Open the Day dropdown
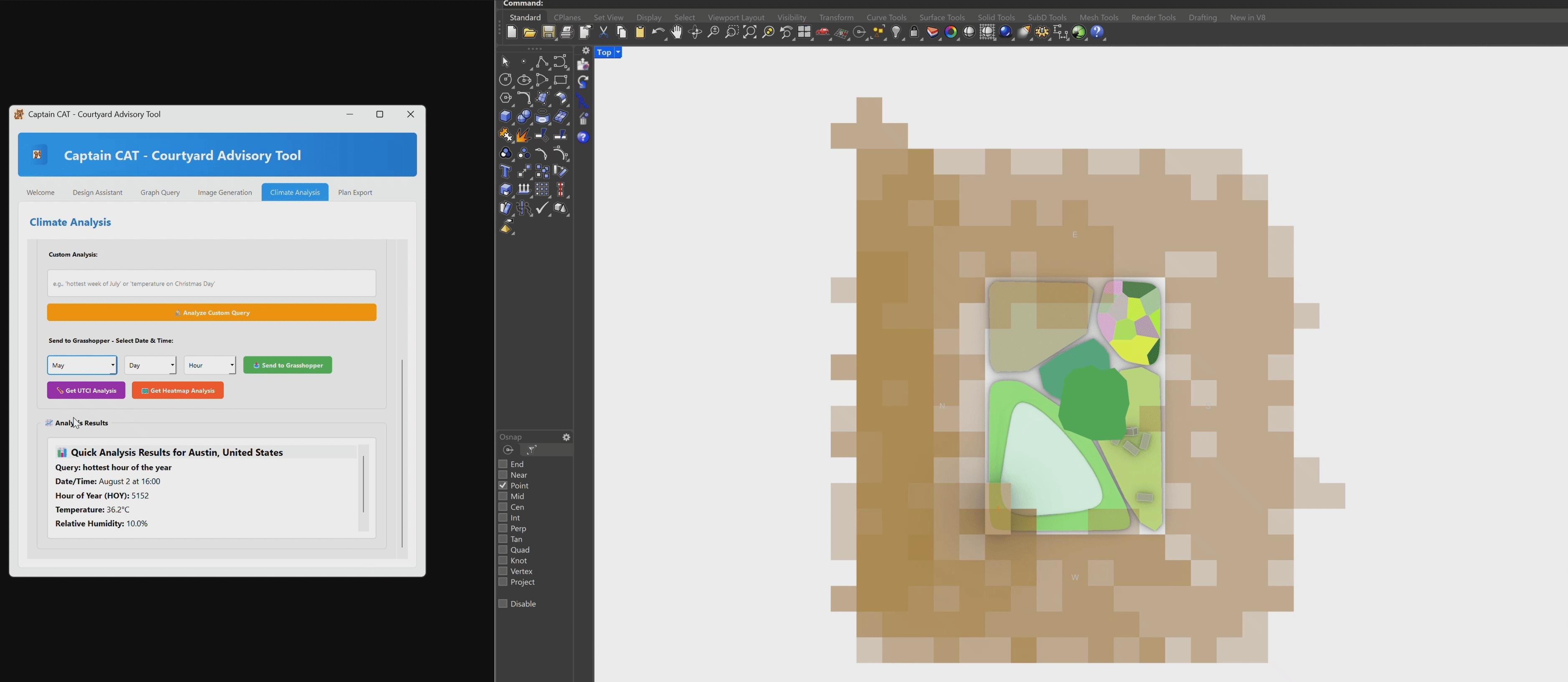This screenshot has height=682, width=1568. coord(150,365)
